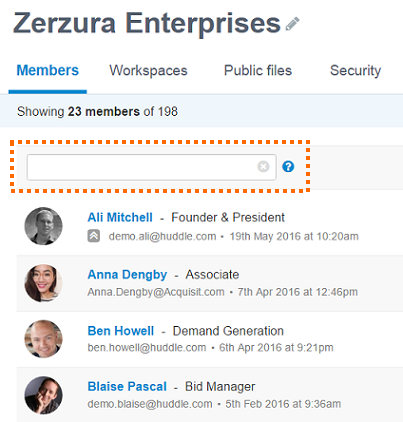Switch to the Workspaces tab

click(x=148, y=71)
